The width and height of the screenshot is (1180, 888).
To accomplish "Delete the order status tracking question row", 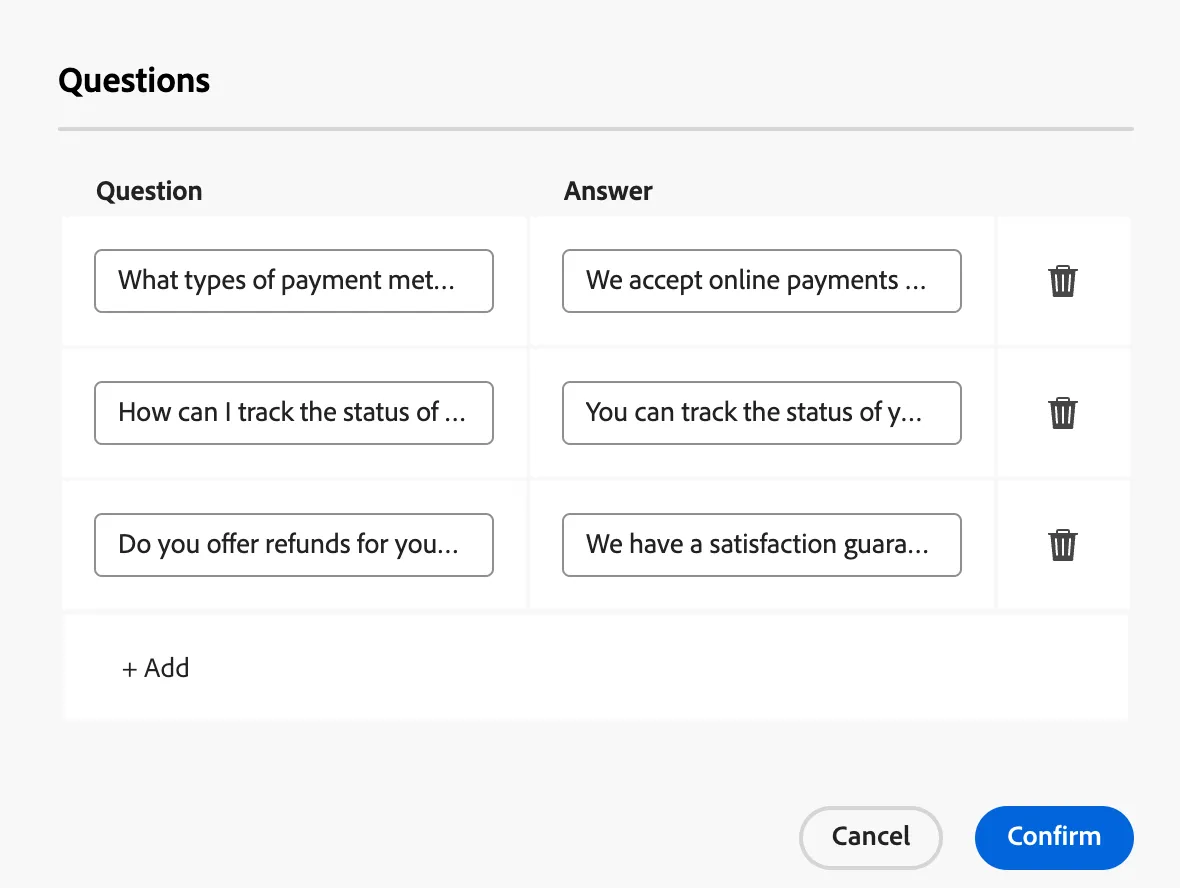I will [1063, 412].
